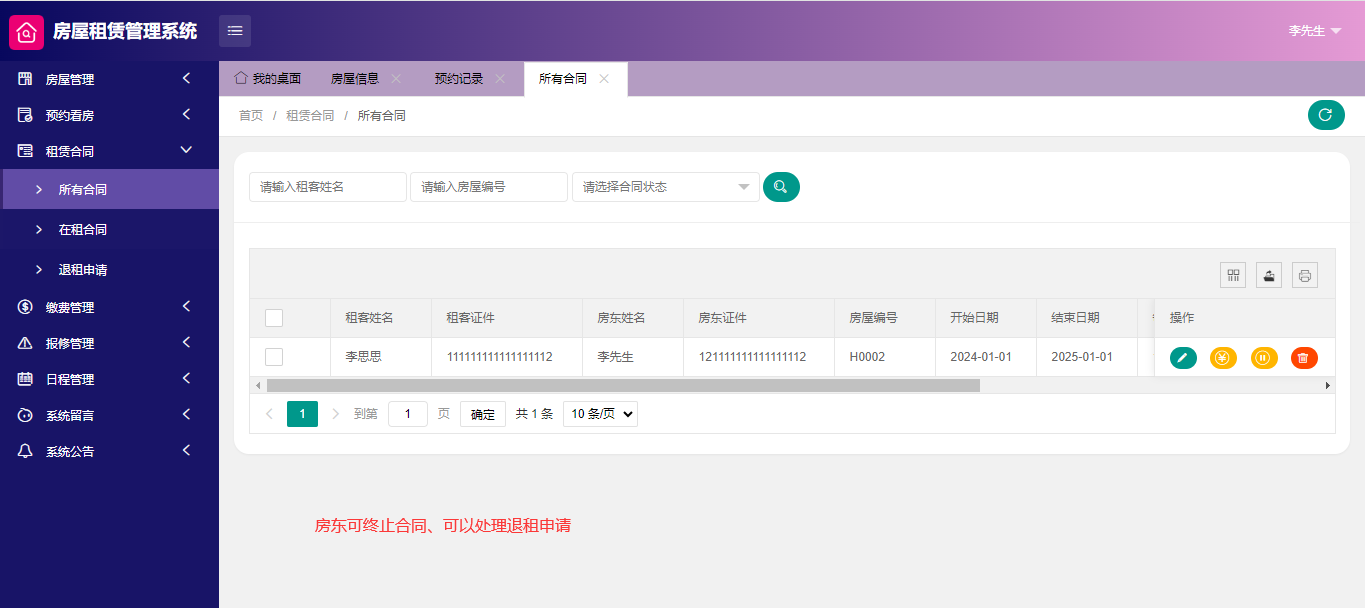Focus the 请输入租客姓名 input field
This screenshot has width=1365, height=608.
tap(328, 187)
